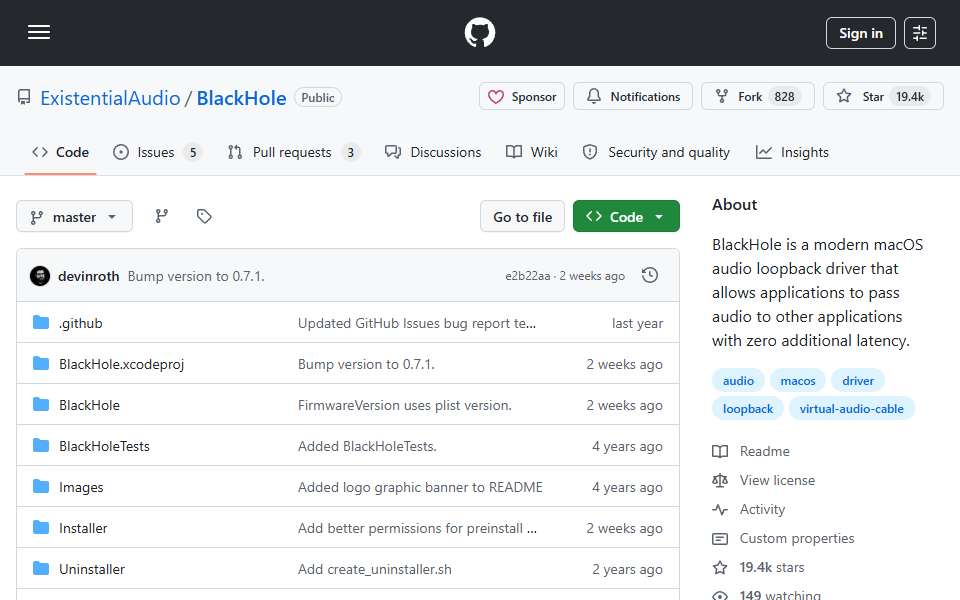Sponsor this project with heart button
Image resolution: width=960 pixels, height=600 pixels.
pos(522,97)
